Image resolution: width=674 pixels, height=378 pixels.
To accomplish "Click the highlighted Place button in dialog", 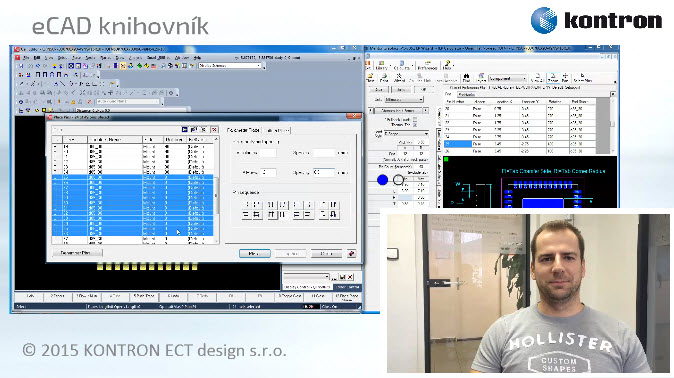I will (254, 254).
